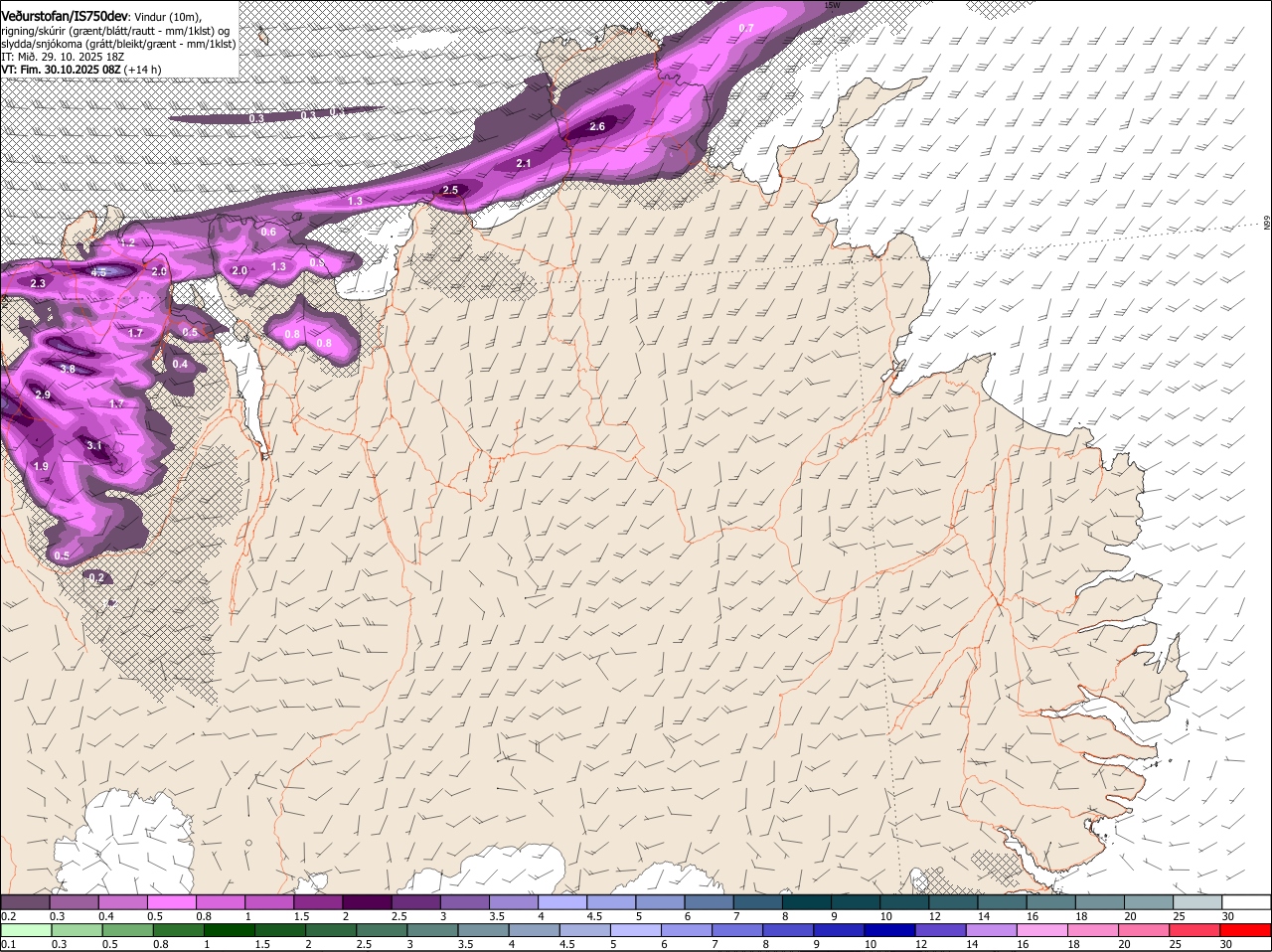Click the 0.6 precipitation value on the map
Screen dimensions: 1272x952
pos(268,232)
